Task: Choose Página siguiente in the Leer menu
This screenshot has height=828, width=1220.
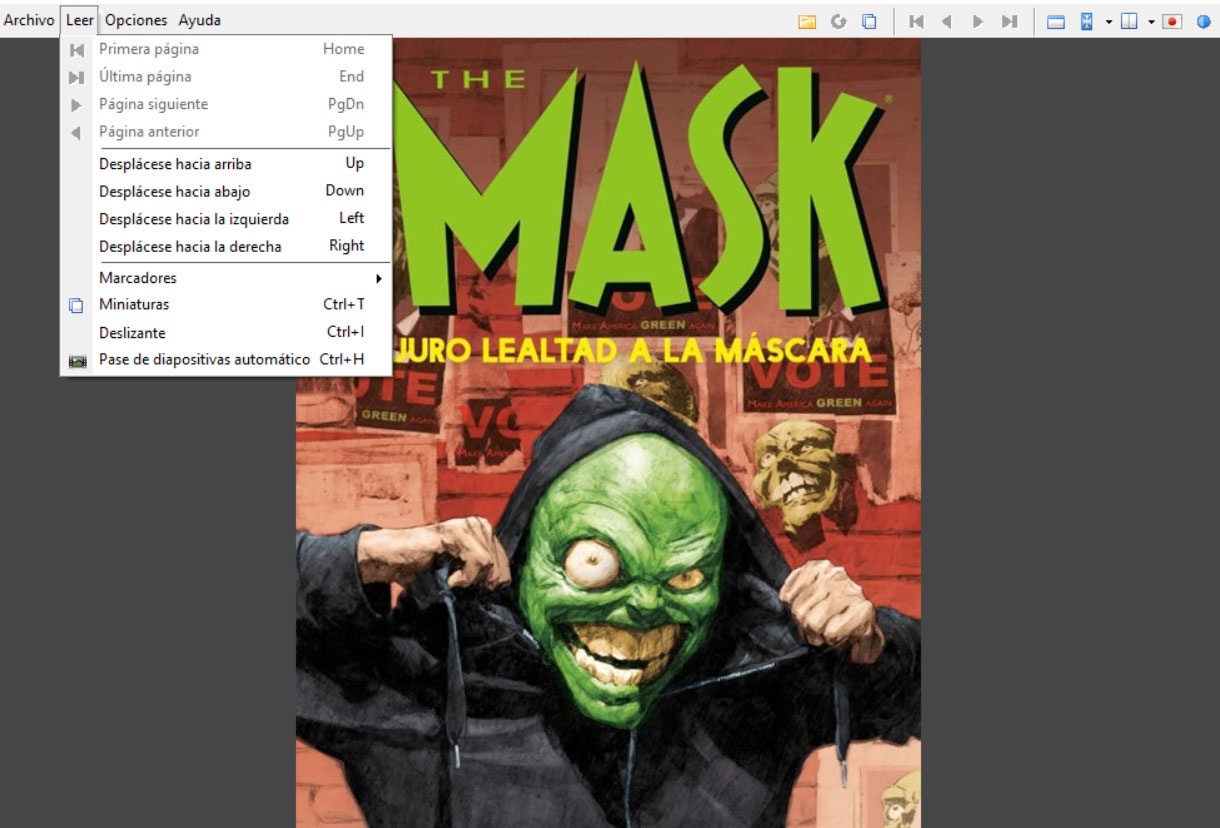Action: 226,104
